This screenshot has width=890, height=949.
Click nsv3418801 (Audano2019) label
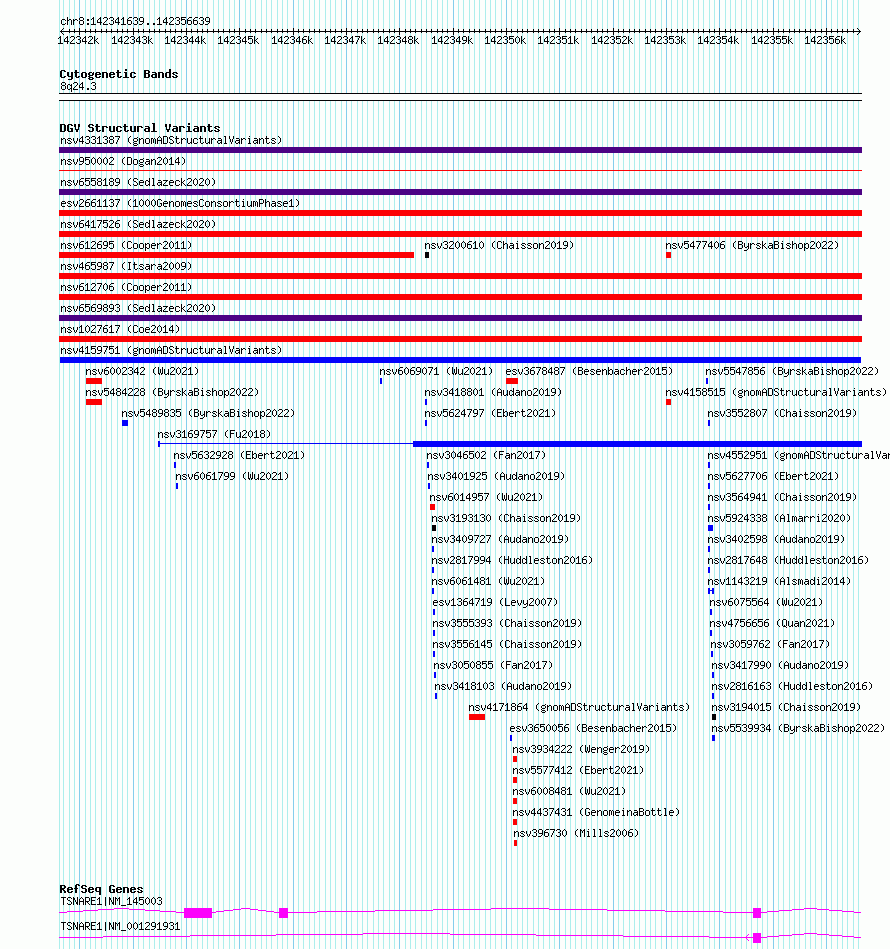(493, 392)
